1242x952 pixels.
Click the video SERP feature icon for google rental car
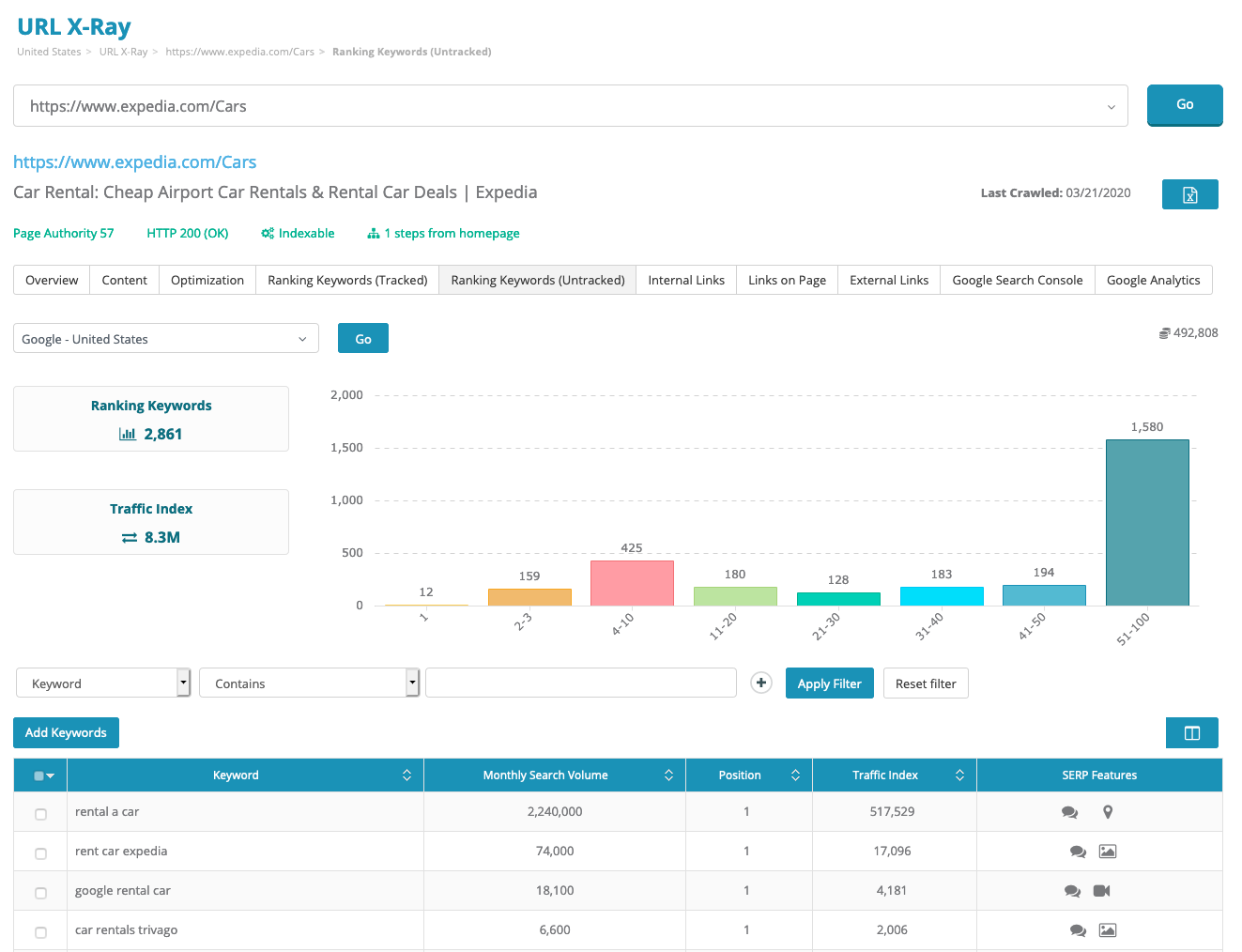pos(1101,890)
